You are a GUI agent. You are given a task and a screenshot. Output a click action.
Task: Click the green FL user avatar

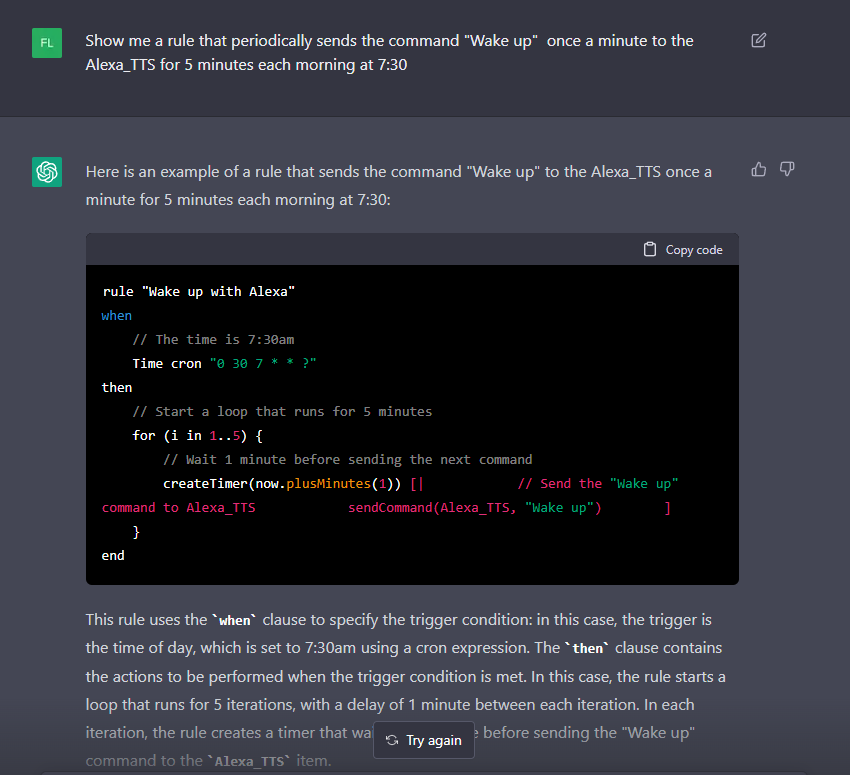click(x=47, y=43)
